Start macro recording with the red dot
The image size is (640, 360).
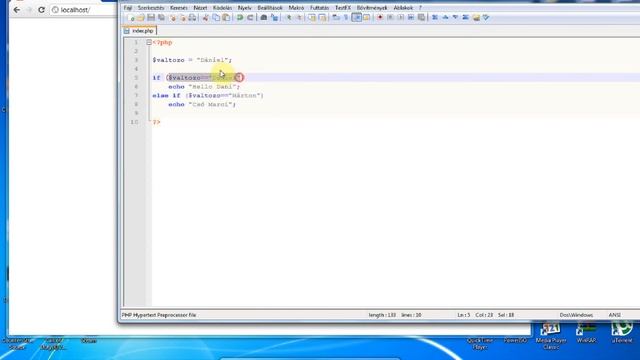pyautogui.click(x=380, y=18)
